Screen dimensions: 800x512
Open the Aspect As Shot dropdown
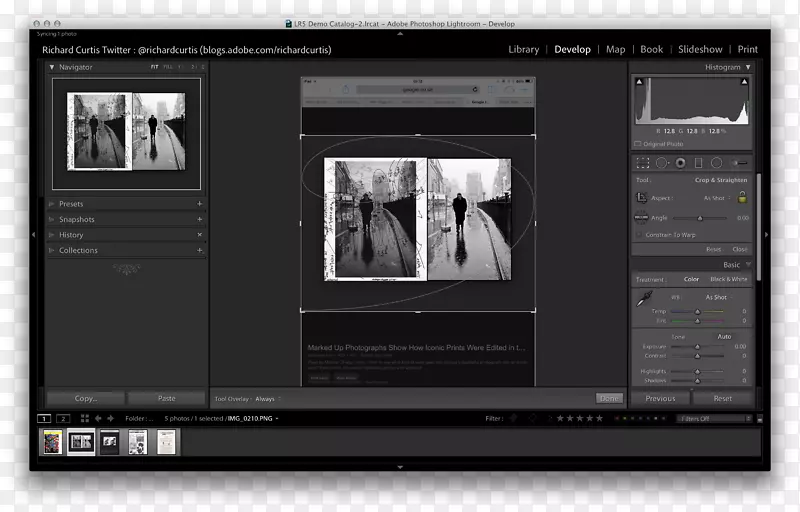click(715, 198)
